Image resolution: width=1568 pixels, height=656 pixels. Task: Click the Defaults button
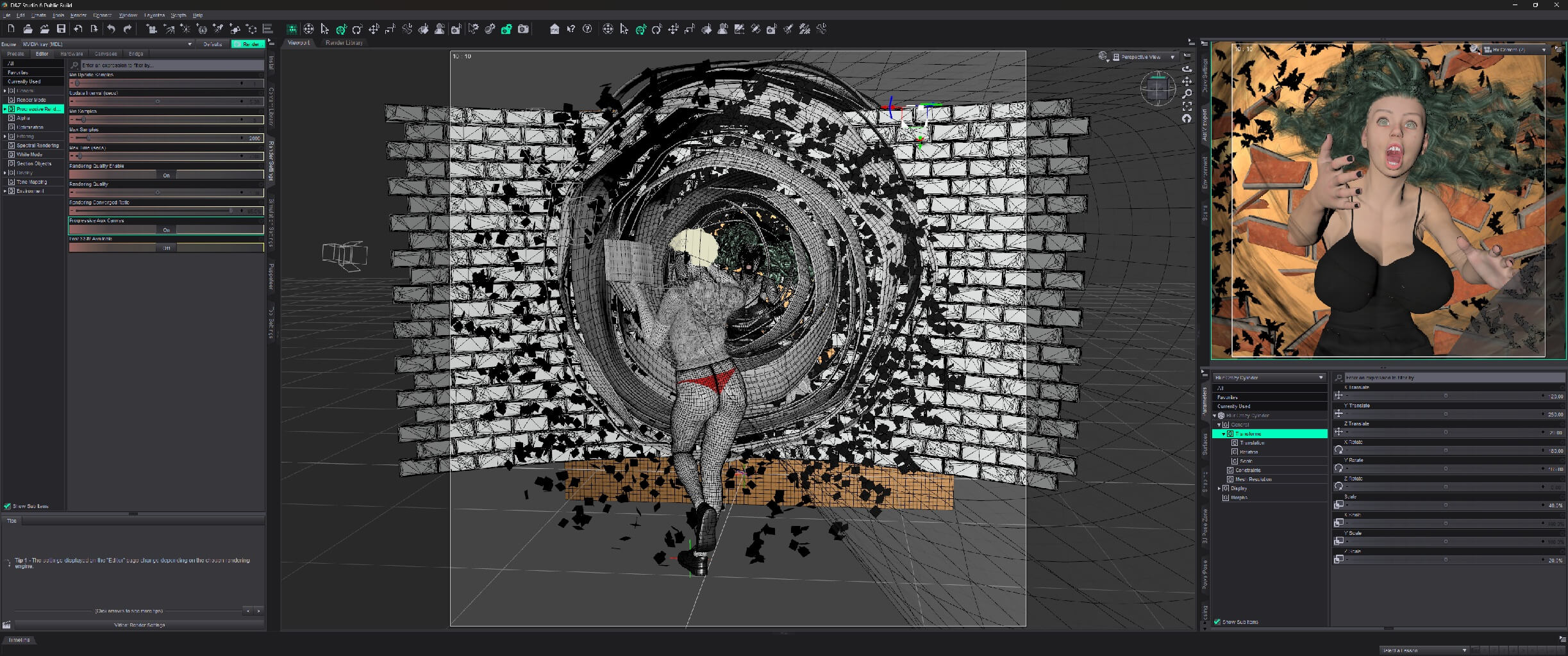(213, 44)
